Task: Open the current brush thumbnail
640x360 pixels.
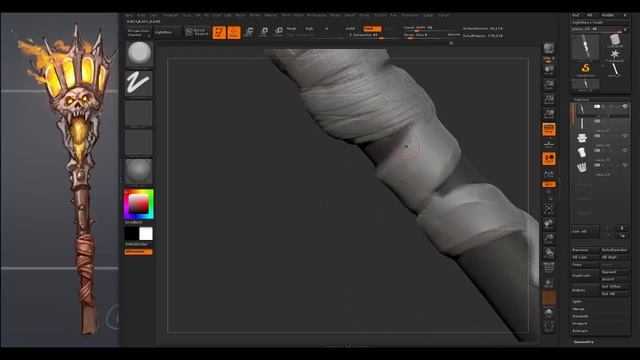Action: click(139, 54)
